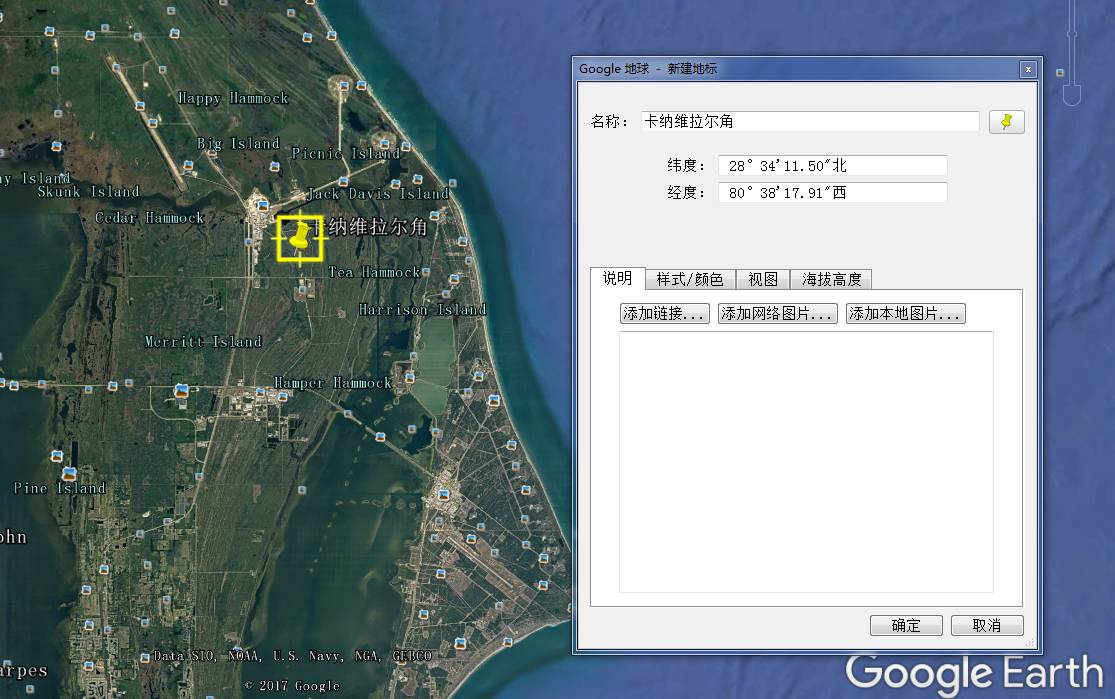Image resolution: width=1115 pixels, height=699 pixels.
Task: Close the 新建地标 dialog with the X button
Action: pos(1028,69)
